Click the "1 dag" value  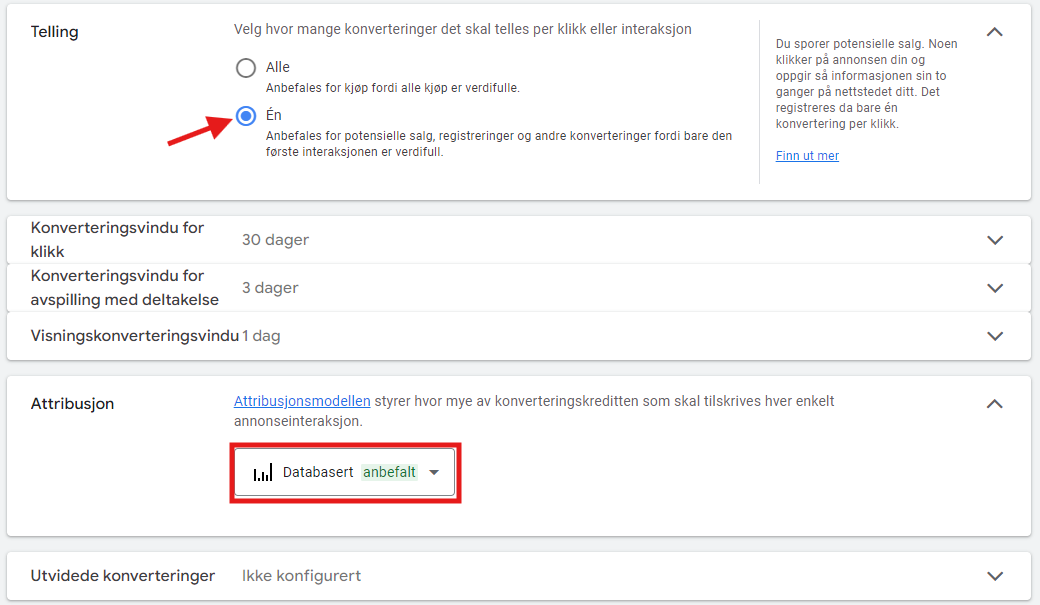(x=261, y=336)
